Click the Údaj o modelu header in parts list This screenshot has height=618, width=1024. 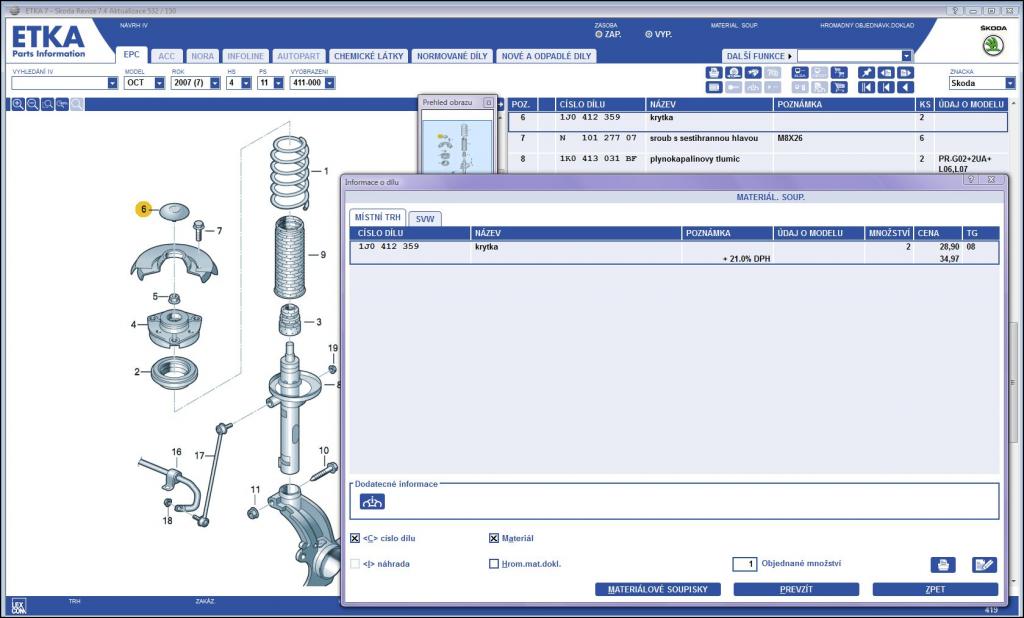[971, 105]
